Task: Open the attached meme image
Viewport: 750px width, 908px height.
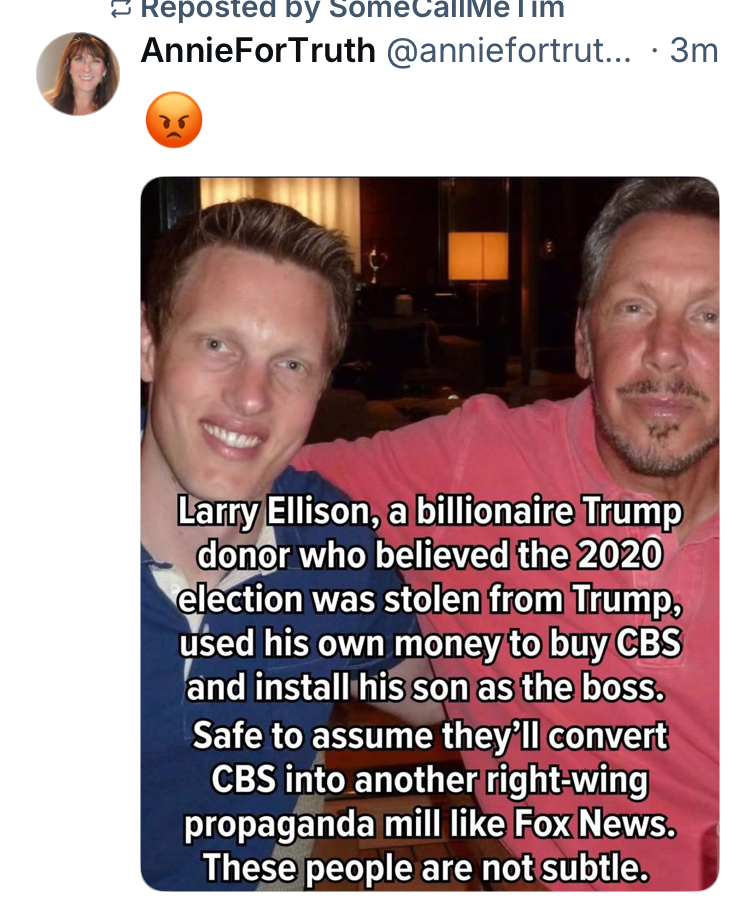Action: [430, 533]
